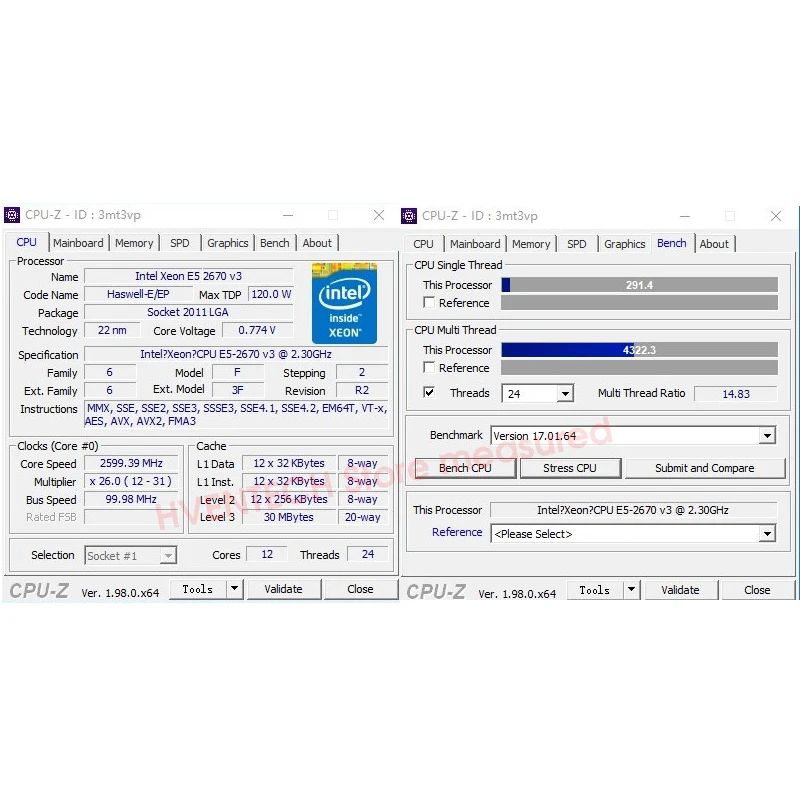Click the empty single thread Reference bar
The width and height of the screenshot is (800, 800).
tap(639, 303)
